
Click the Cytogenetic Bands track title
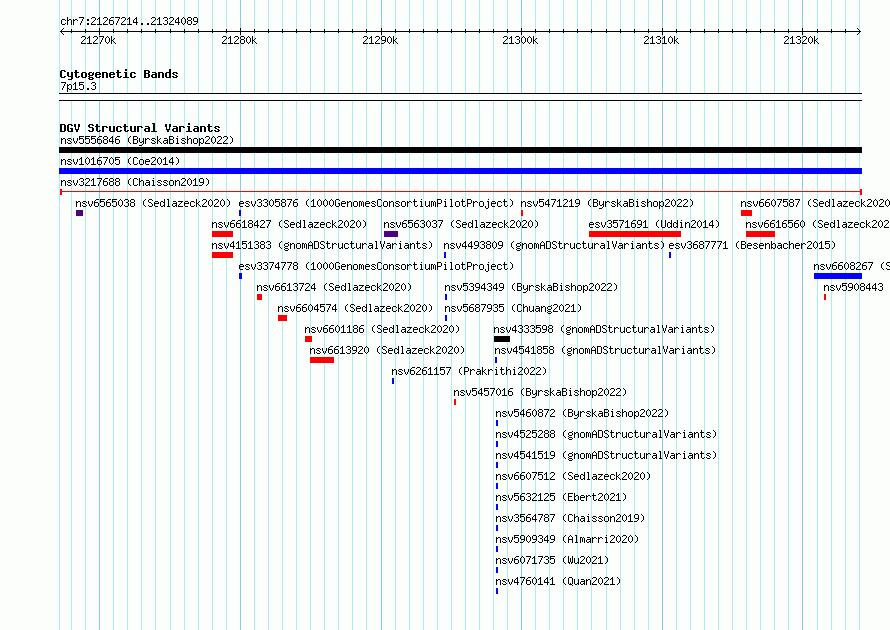pyautogui.click(x=119, y=74)
